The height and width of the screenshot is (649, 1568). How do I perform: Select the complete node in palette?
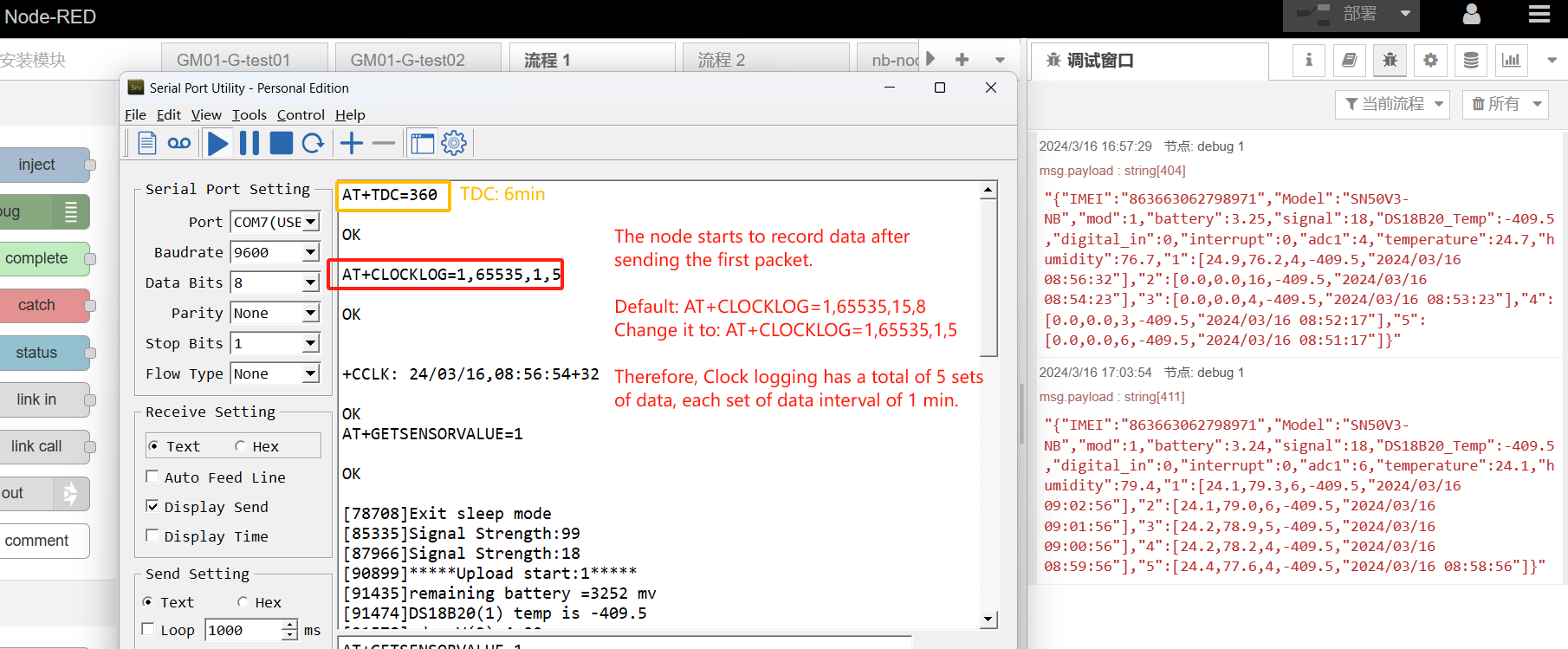pyautogui.click(x=44, y=258)
